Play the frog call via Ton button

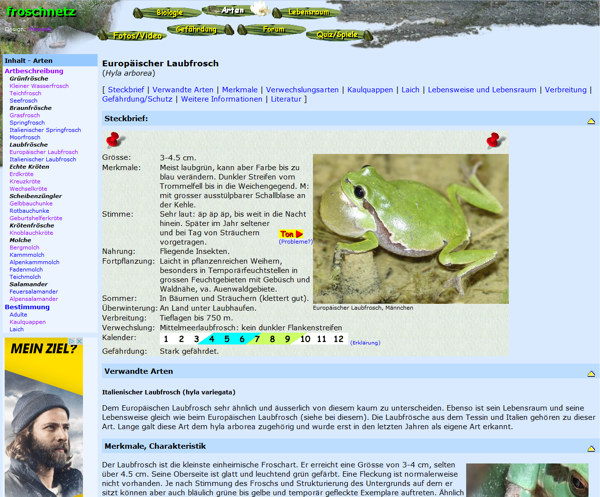click(x=291, y=234)
